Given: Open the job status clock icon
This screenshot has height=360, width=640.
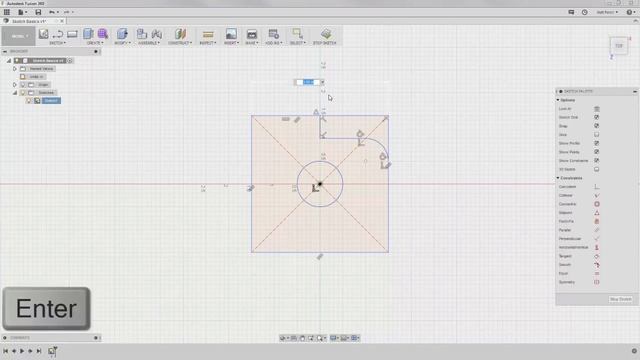Looking at the screenshot, I should pyautogui.click(x=584, y=12).
